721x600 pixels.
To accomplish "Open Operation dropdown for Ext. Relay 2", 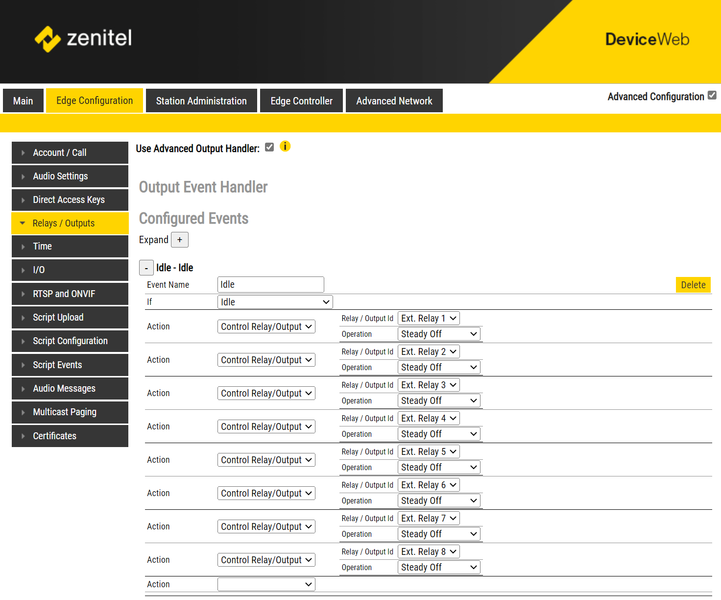I will tap(439, 367).
